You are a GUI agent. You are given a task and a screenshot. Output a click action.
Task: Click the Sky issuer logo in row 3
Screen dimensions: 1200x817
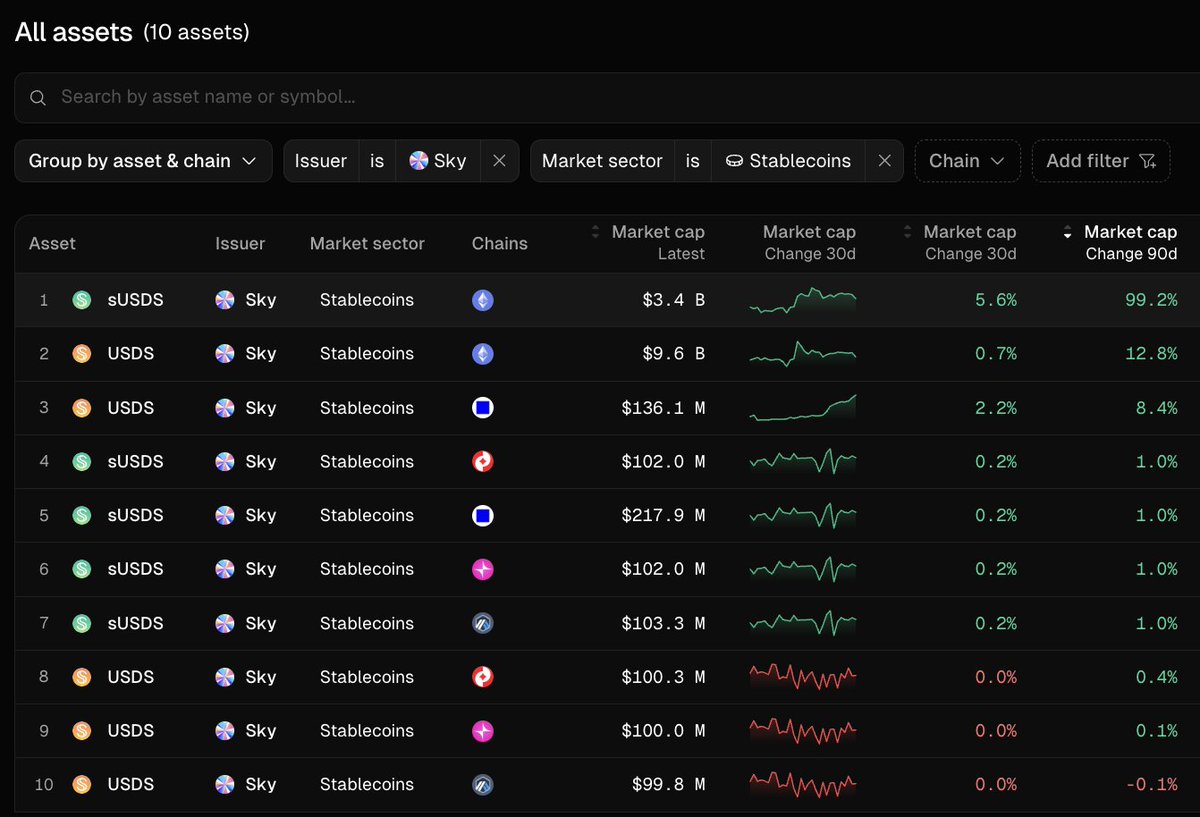(x=225, y=408)
